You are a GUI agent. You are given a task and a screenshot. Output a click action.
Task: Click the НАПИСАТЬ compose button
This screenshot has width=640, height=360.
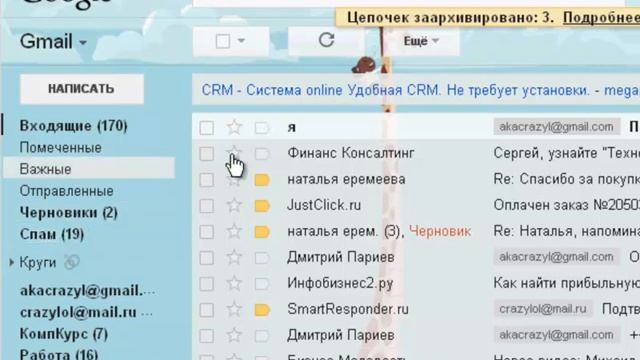click(82, 89)
